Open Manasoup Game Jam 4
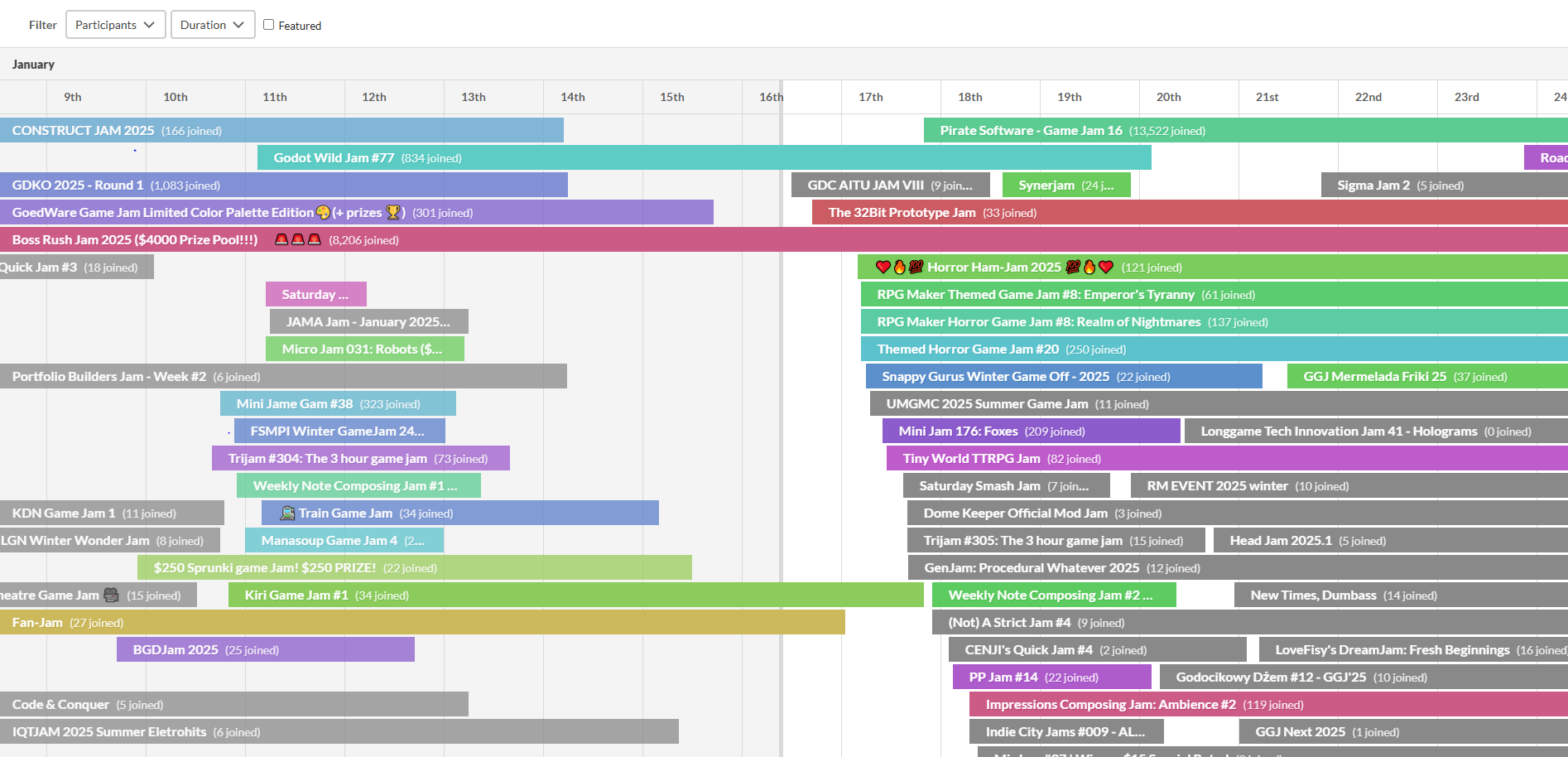This screenshot has width=1568, height=757. (344, 541)
